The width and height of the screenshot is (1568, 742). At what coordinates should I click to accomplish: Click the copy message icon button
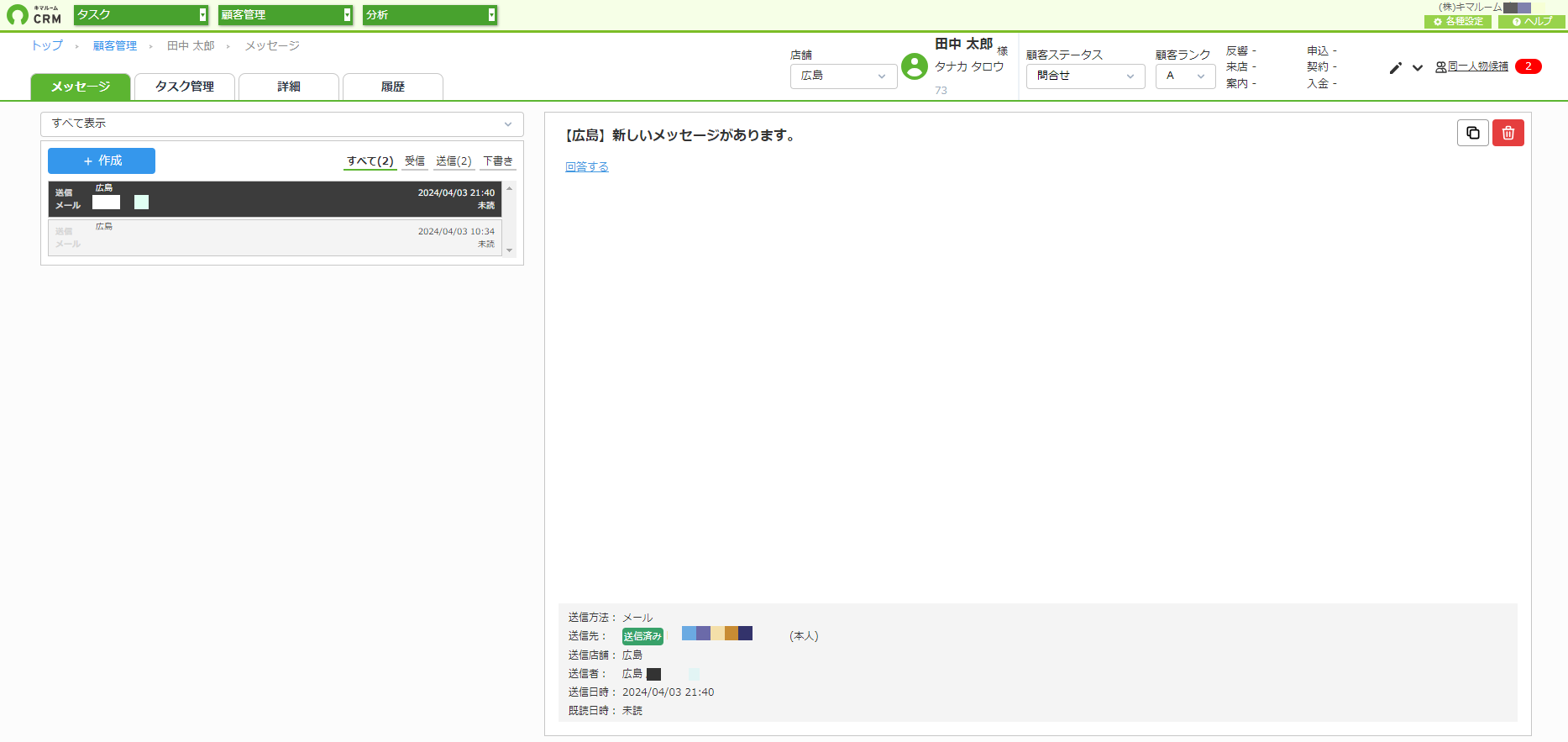[x=1473, y=133]
